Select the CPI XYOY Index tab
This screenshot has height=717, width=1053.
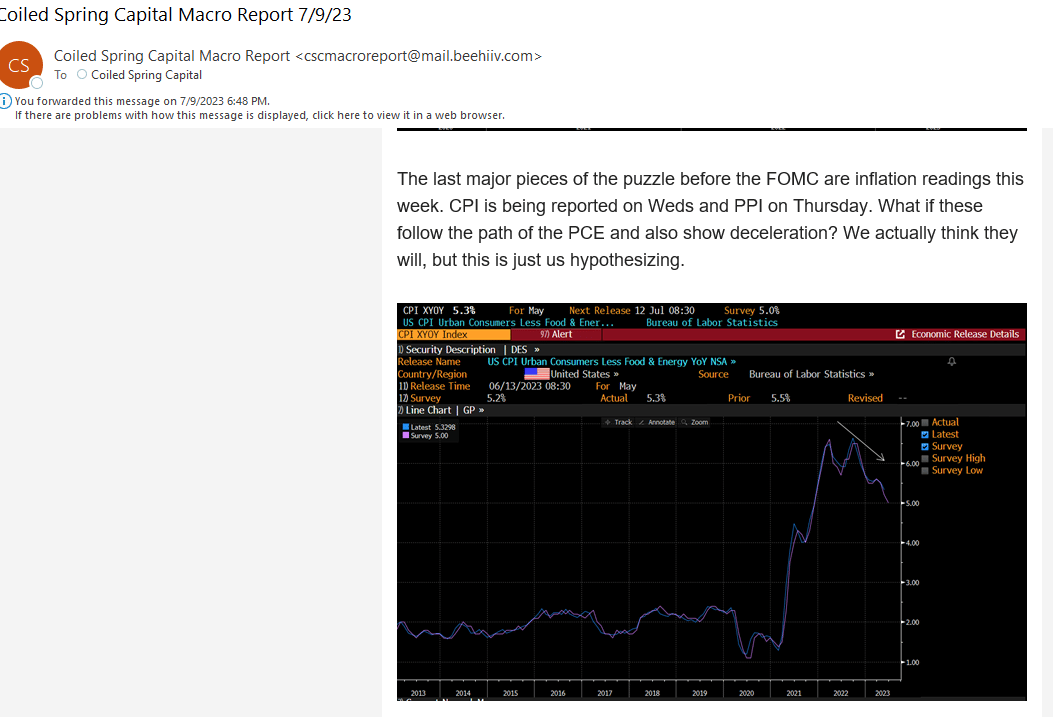pos(453,334)
